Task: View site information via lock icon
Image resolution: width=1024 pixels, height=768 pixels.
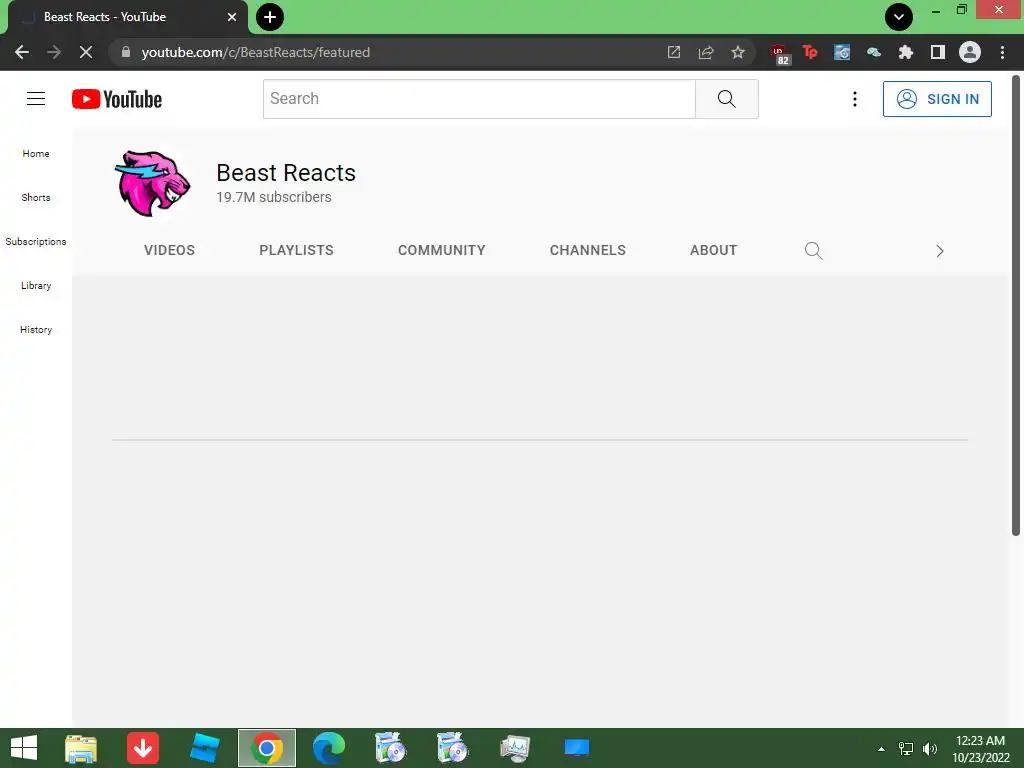Action: pos(125,52)
